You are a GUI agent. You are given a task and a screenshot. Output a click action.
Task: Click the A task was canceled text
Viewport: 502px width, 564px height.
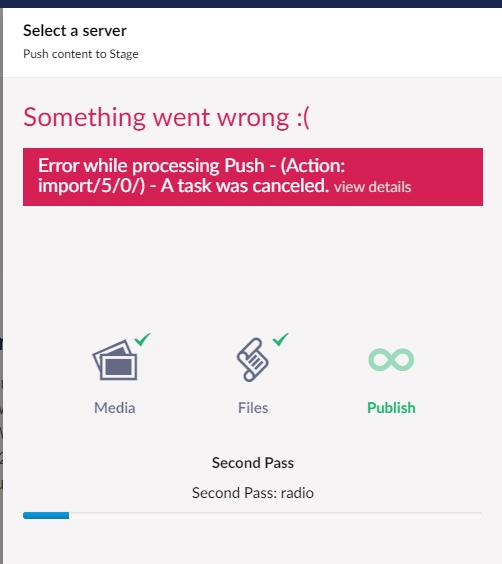[x=245, y=186]
